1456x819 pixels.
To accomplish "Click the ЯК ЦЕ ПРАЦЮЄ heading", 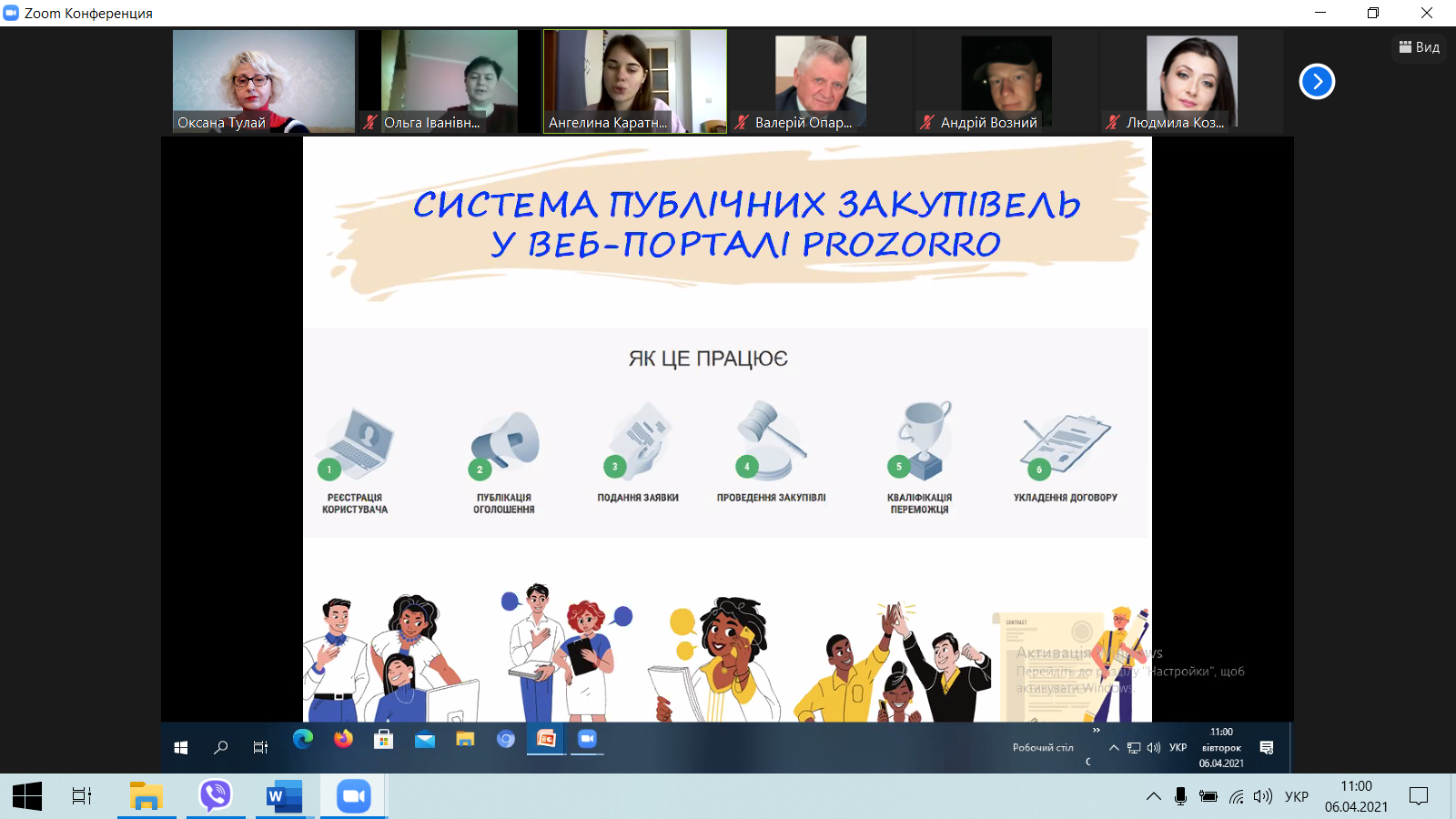I will click(708, 359).
